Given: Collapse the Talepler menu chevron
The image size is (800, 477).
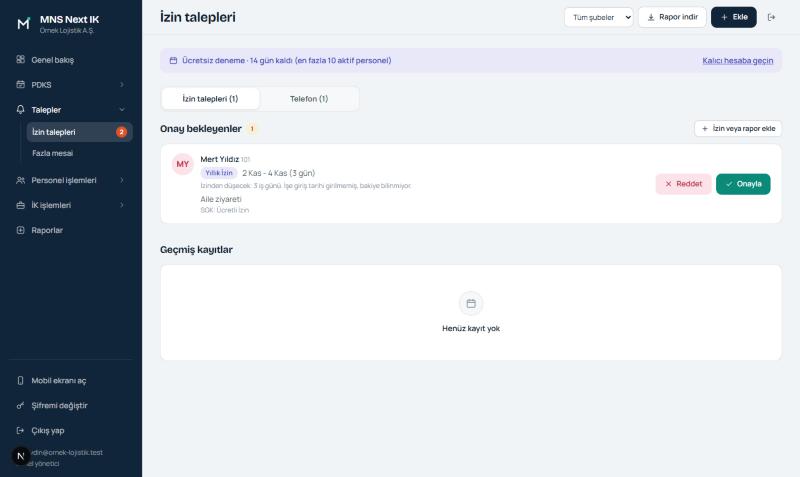Looking at the screenshot, I should (122, 110).
